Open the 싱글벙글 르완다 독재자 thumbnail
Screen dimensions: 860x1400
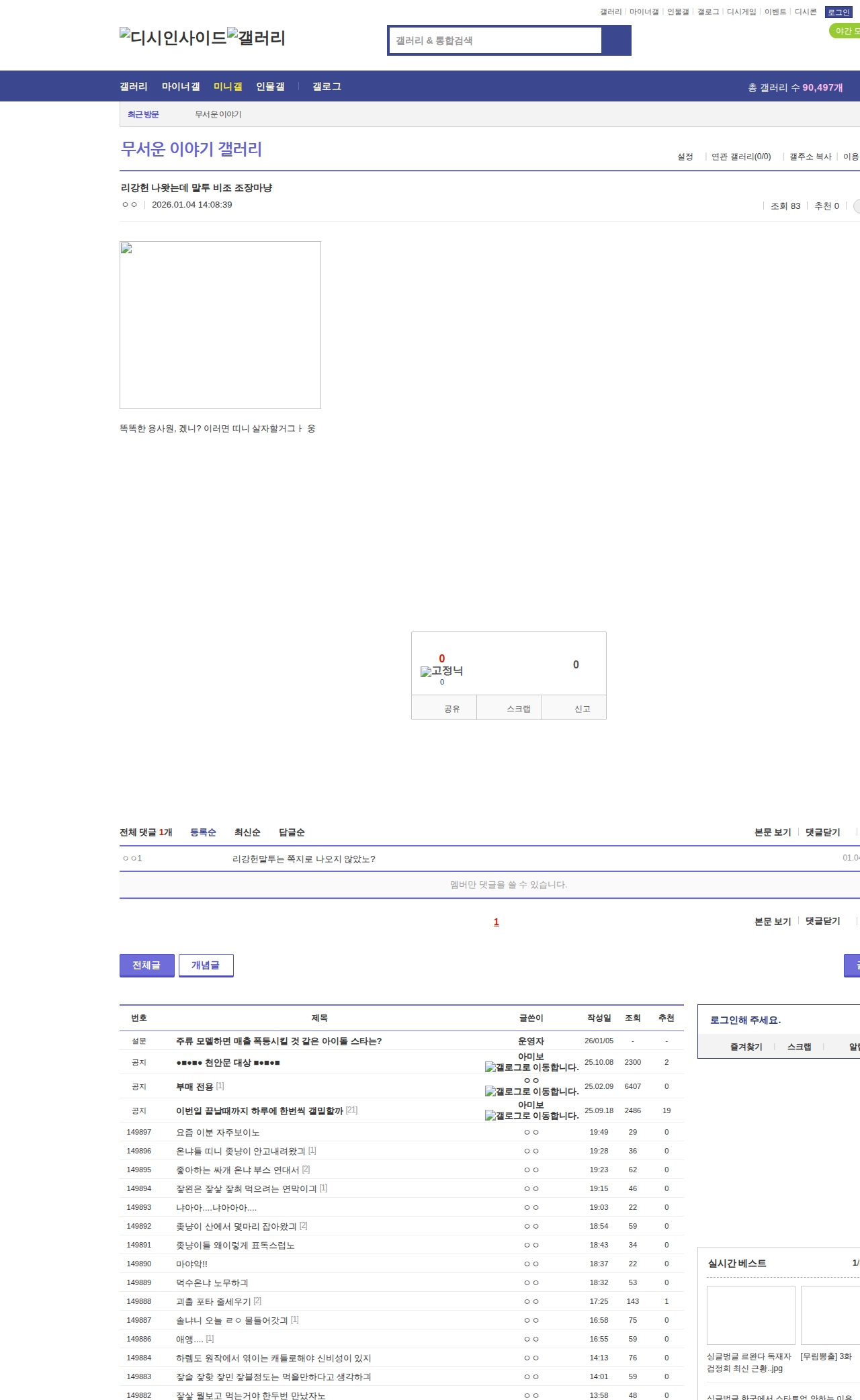click(750, 1315)
